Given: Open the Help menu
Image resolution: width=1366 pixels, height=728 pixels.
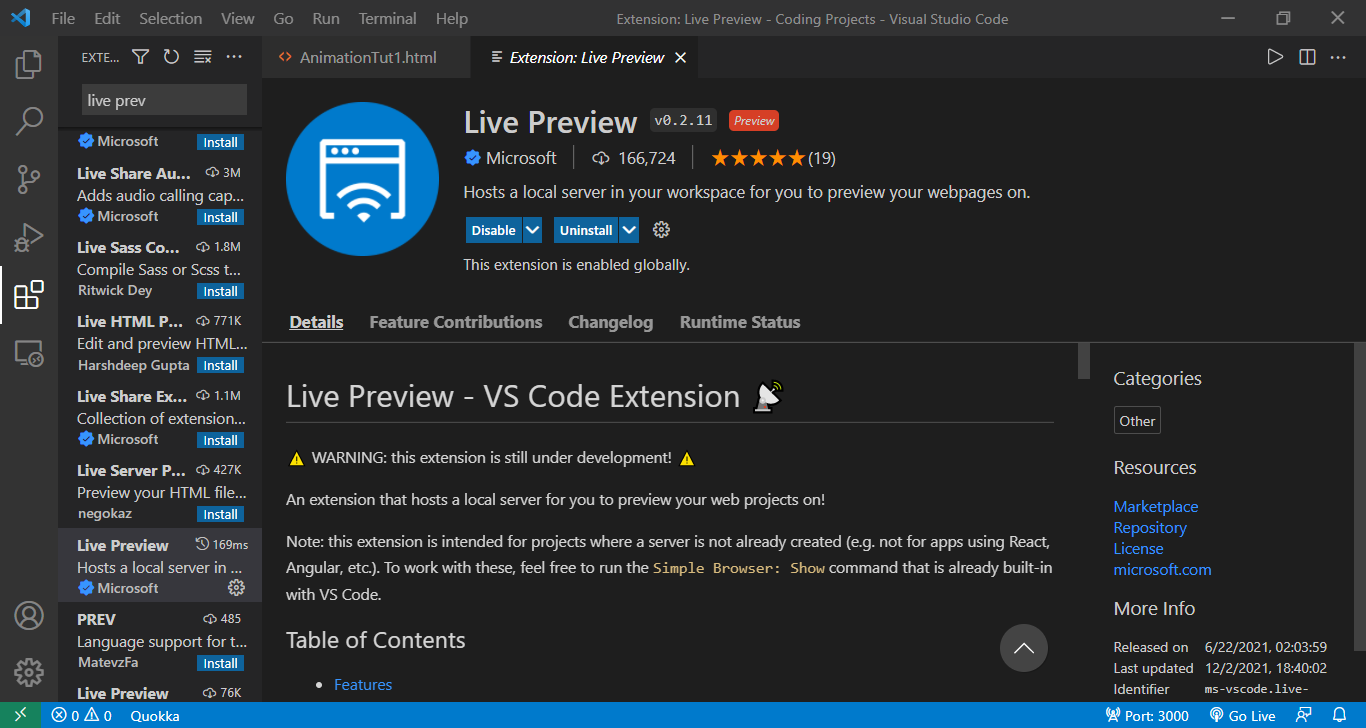Looking at the screenshot, I should click(x=452, y=19).
